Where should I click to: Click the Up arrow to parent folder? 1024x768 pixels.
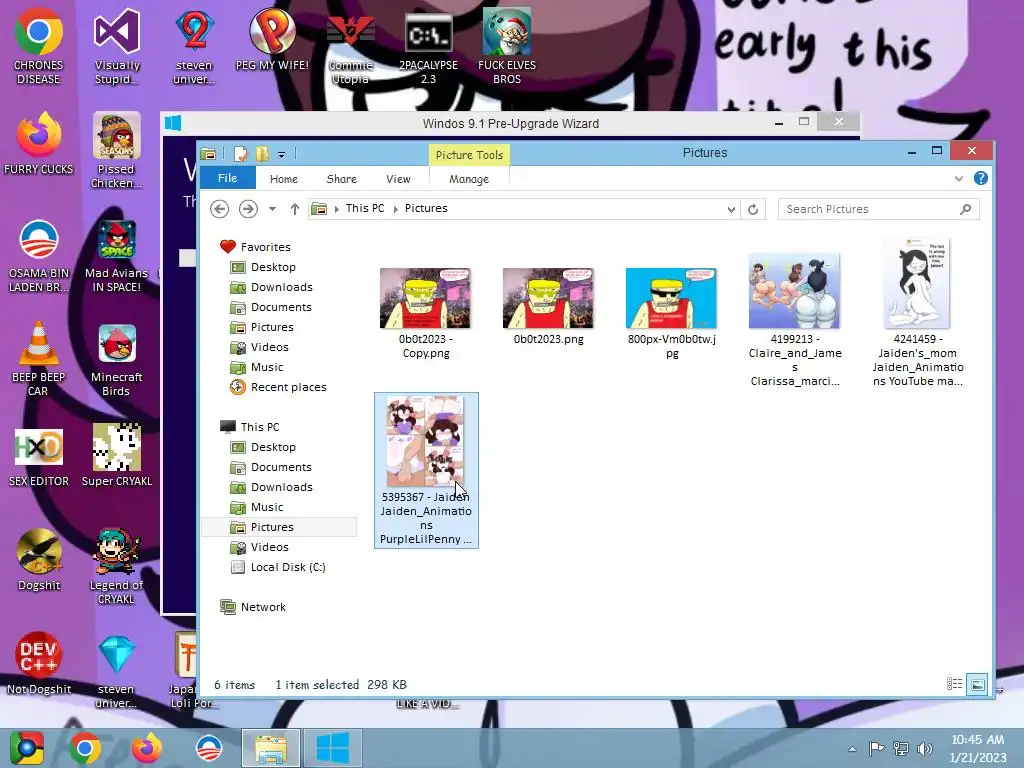coord(295,209)
